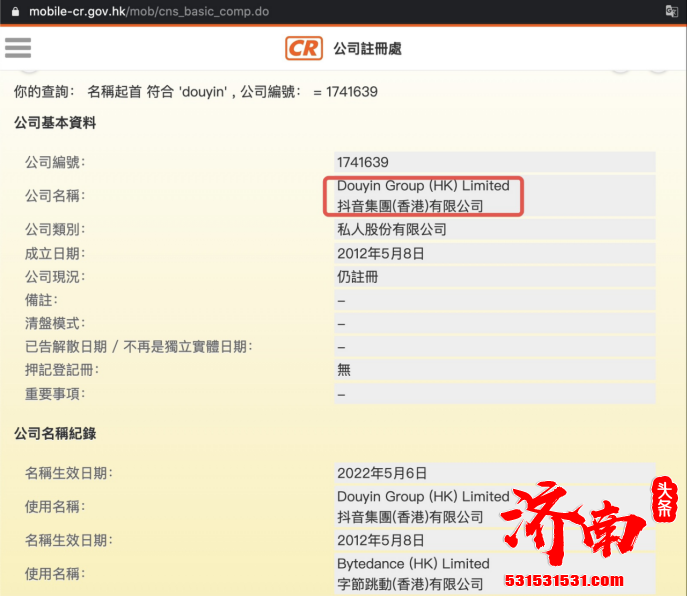Click the orange CR logo
This screenshot has height=596, width=687.
(x=304, y=48)
